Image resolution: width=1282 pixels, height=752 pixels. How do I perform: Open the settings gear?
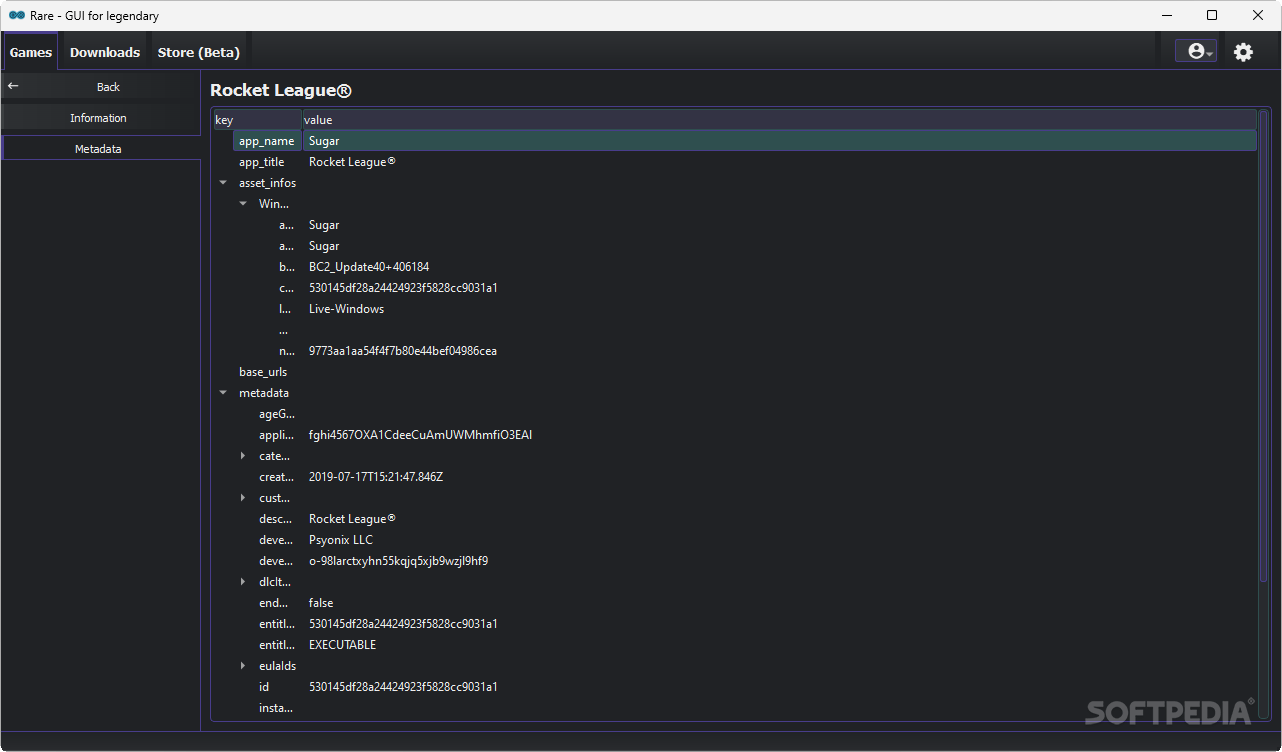click(x=1243, y=52)
